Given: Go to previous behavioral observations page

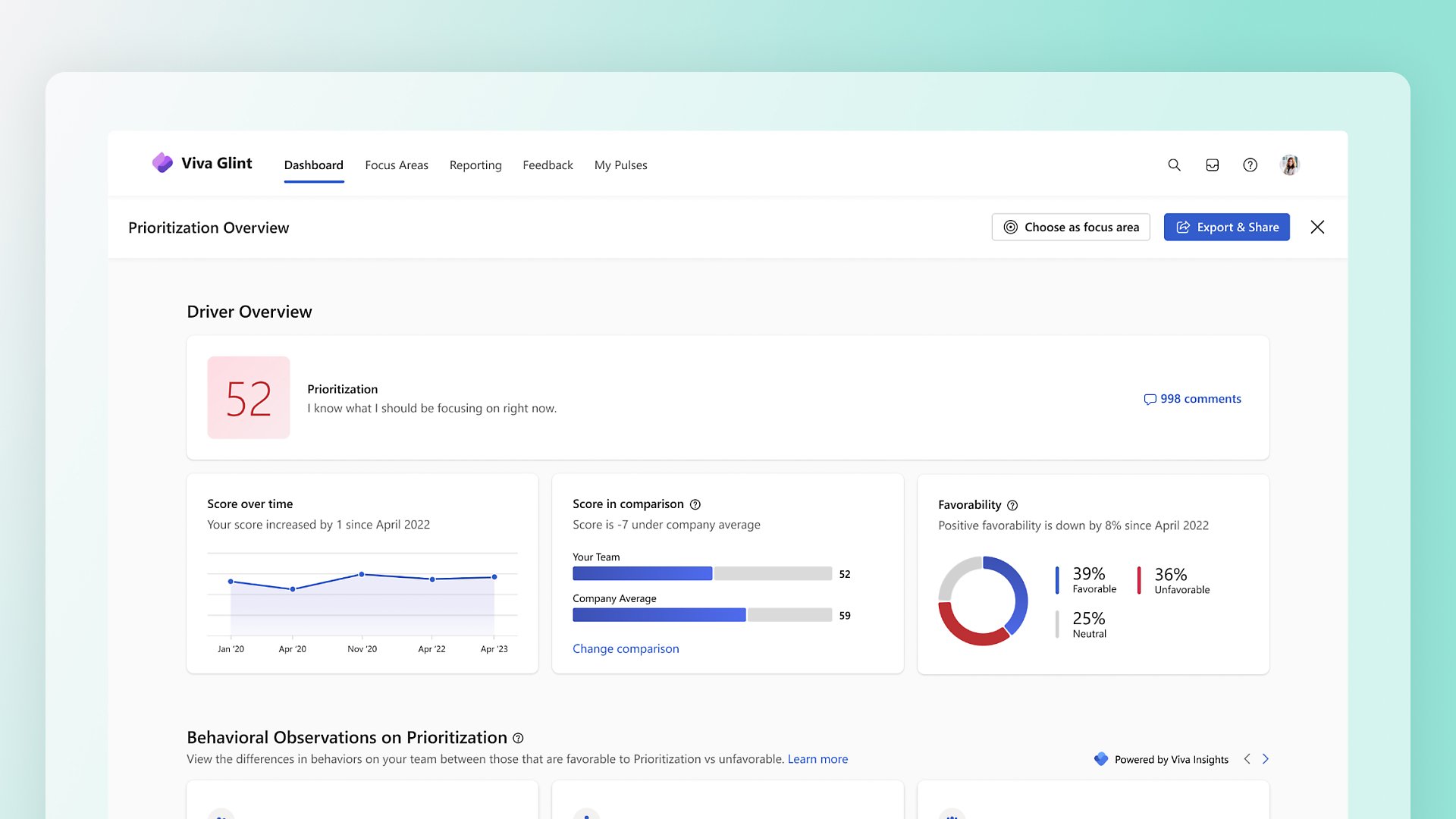Looking at the screenshot, I should pyautogui.click(x=1247, y=759).
